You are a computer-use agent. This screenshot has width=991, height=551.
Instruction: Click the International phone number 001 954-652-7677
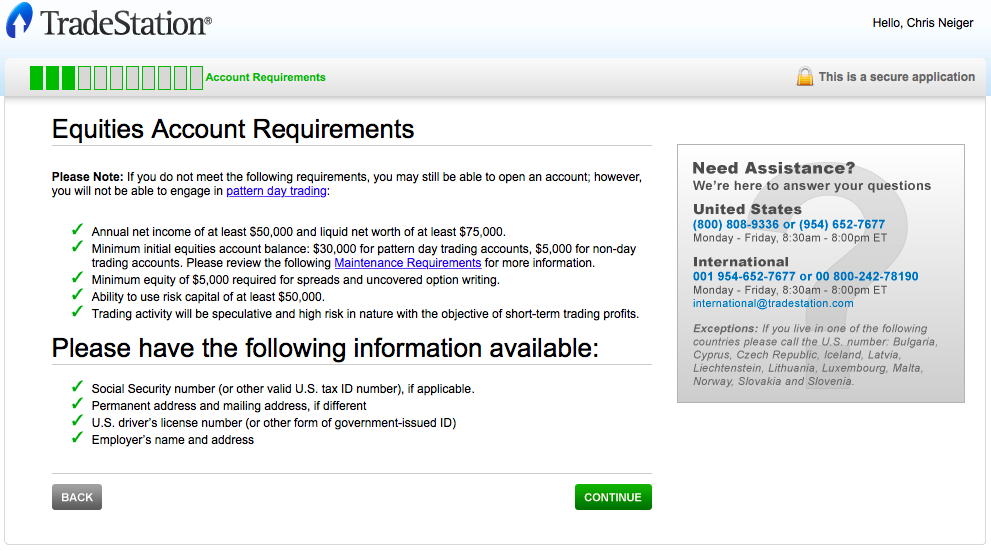tap(744, 277)
